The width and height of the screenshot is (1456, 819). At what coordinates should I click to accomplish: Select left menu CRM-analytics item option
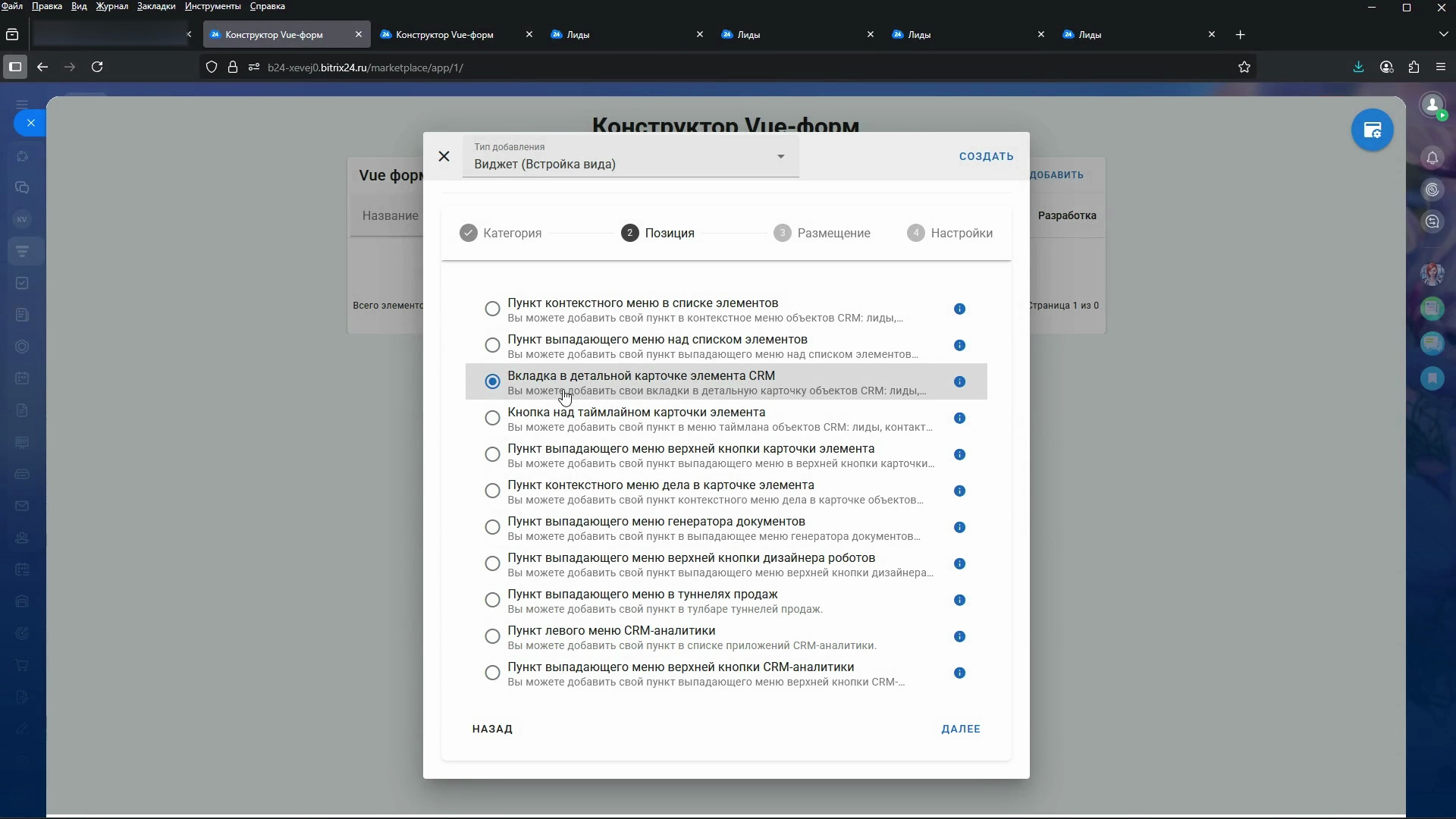pyautogui.click(x=492, y=636)
